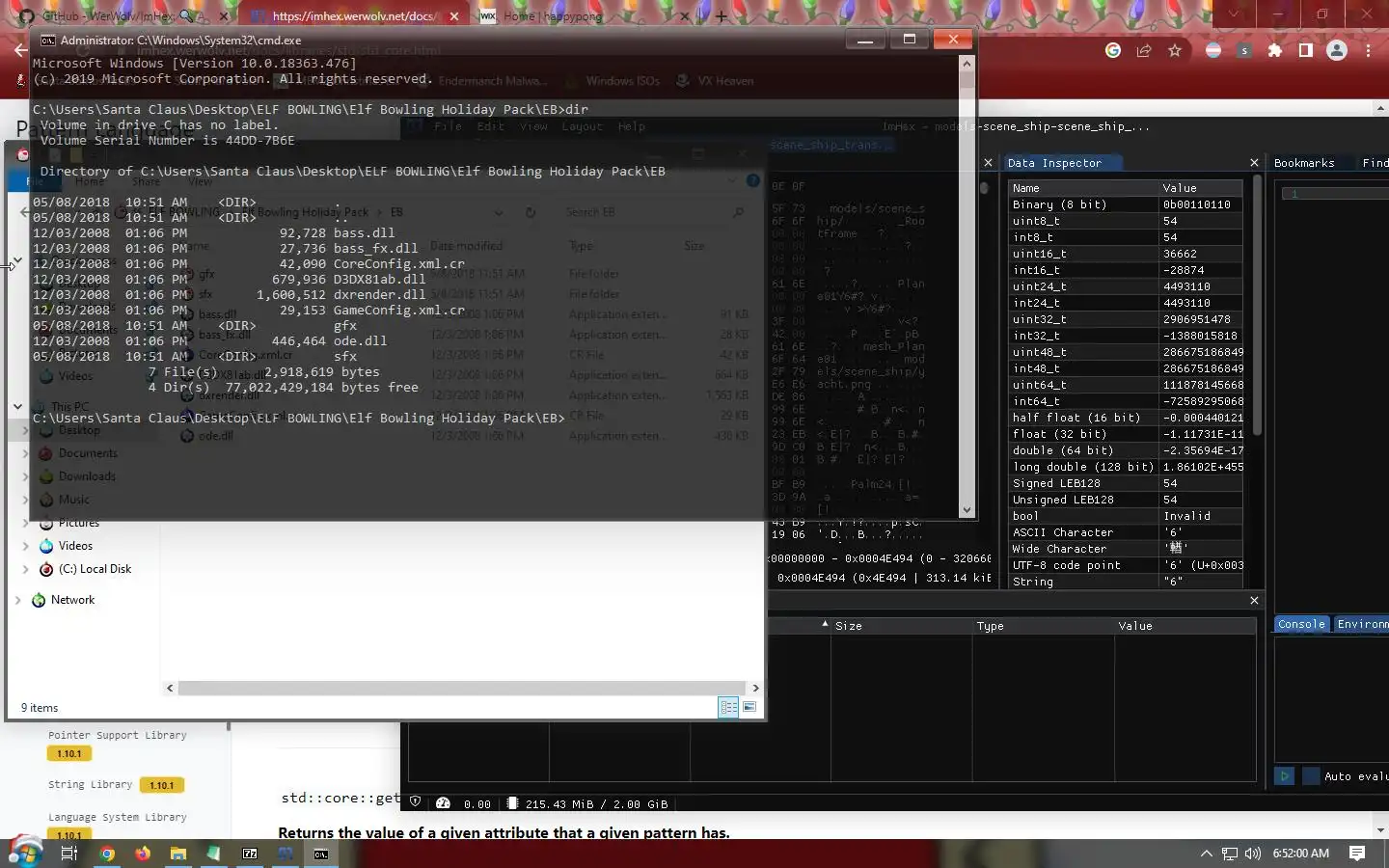The image size is (1389, 868).
Task: Click the Pointer Support Library 1.10.1 badge
Action: click(68, 753)
